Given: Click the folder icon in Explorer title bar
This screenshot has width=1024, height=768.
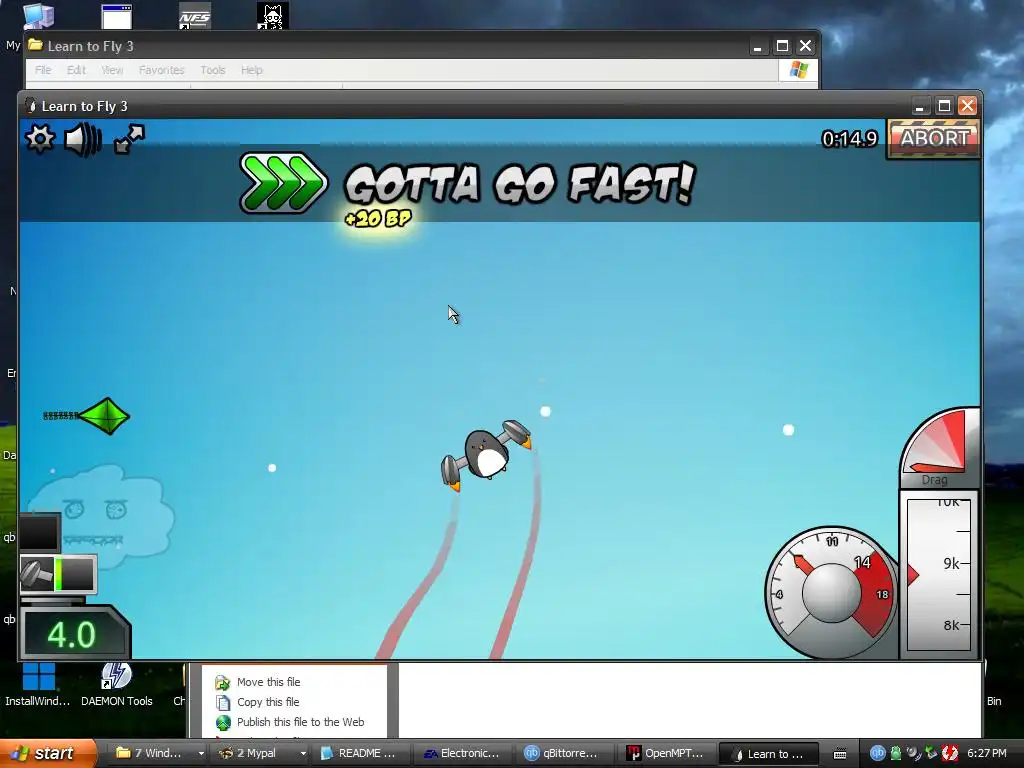Looking at the screenshot, I should click(x=35, y=45).
